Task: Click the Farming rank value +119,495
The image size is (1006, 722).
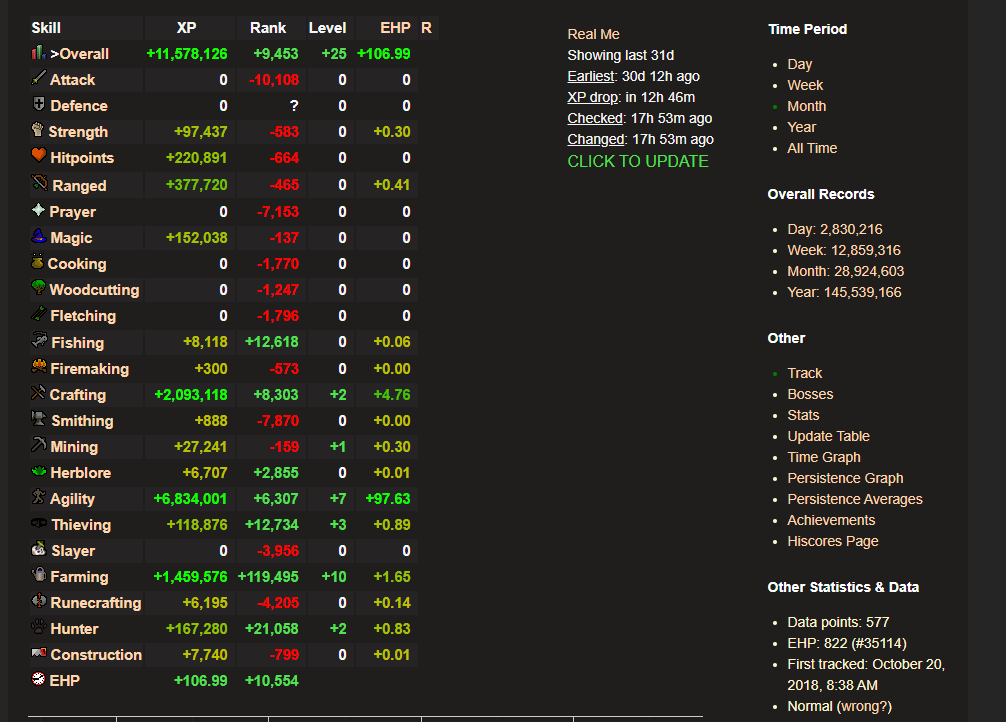Action: click(268, 577)
